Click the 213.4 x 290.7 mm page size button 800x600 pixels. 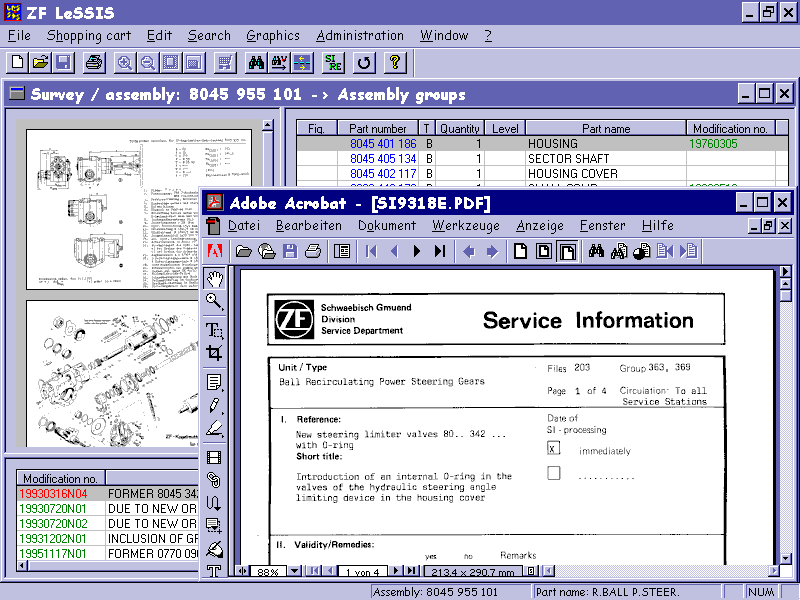tap(473, 571)
